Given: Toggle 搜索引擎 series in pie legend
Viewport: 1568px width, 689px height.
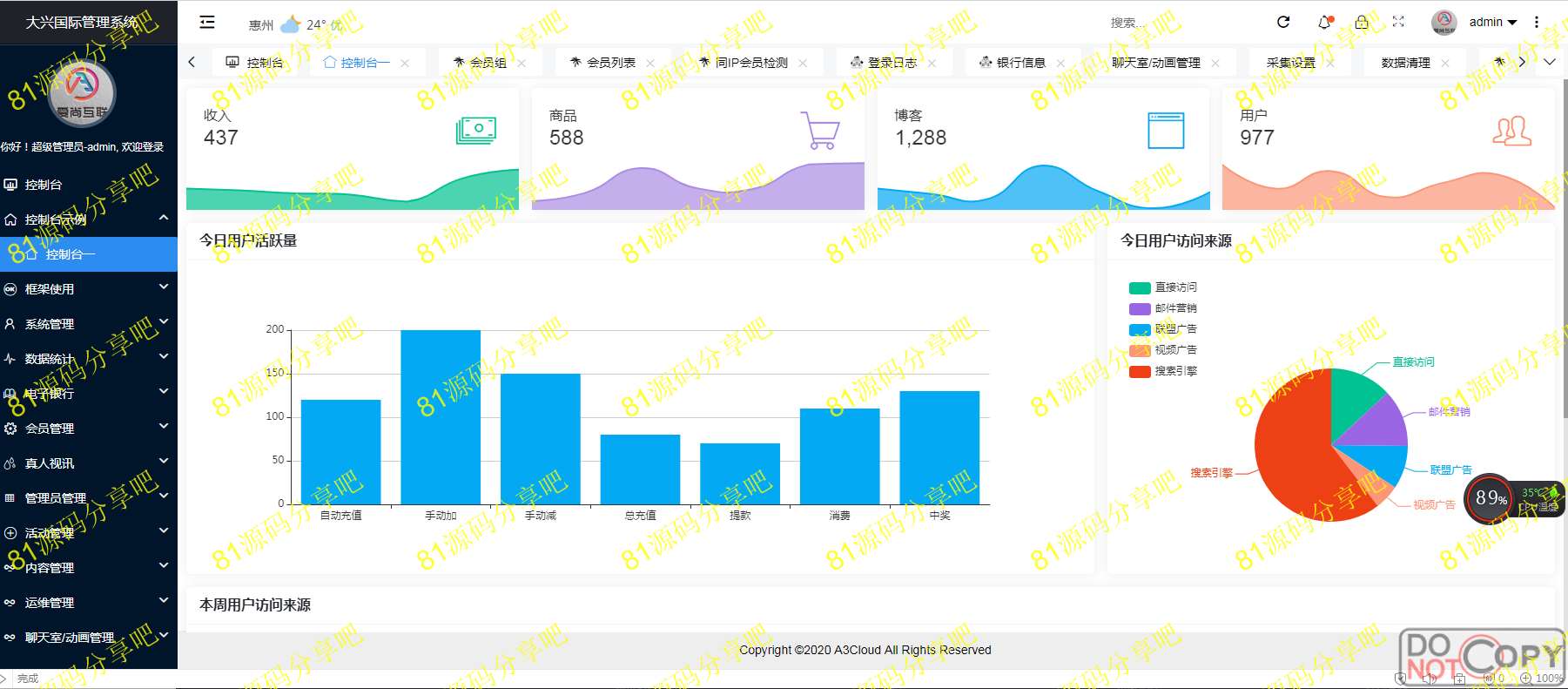Looking at the screenshot, I should point(1162,371).
